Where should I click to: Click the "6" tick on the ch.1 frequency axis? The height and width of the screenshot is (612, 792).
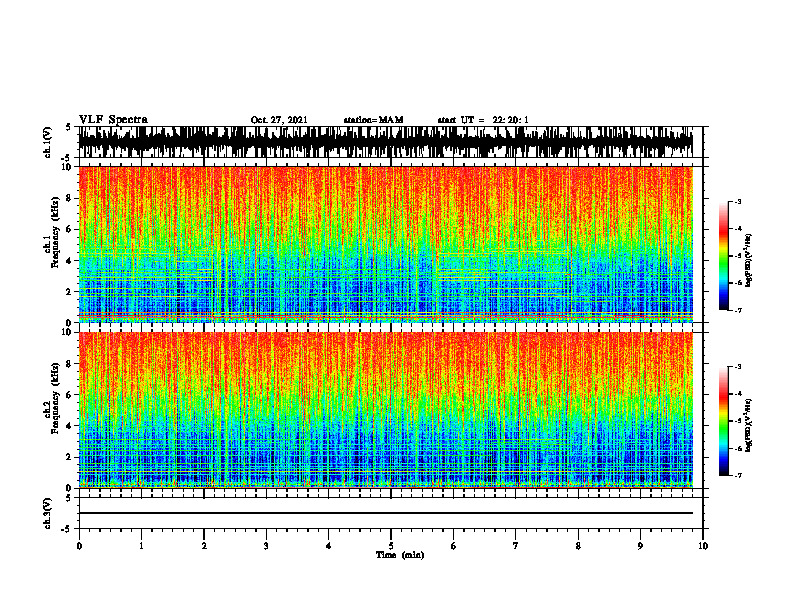tap(69, 229)
